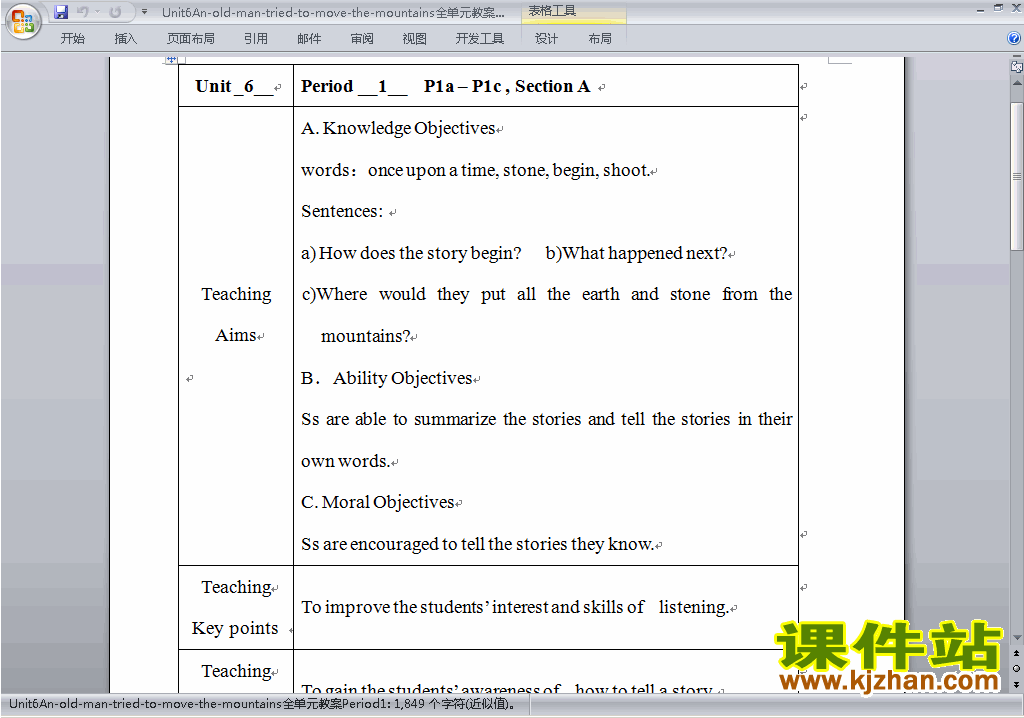This screenshot has height=718, width=1024.
Task: Click the 'P1a – P1c , Section A' text
Action: 507,86
